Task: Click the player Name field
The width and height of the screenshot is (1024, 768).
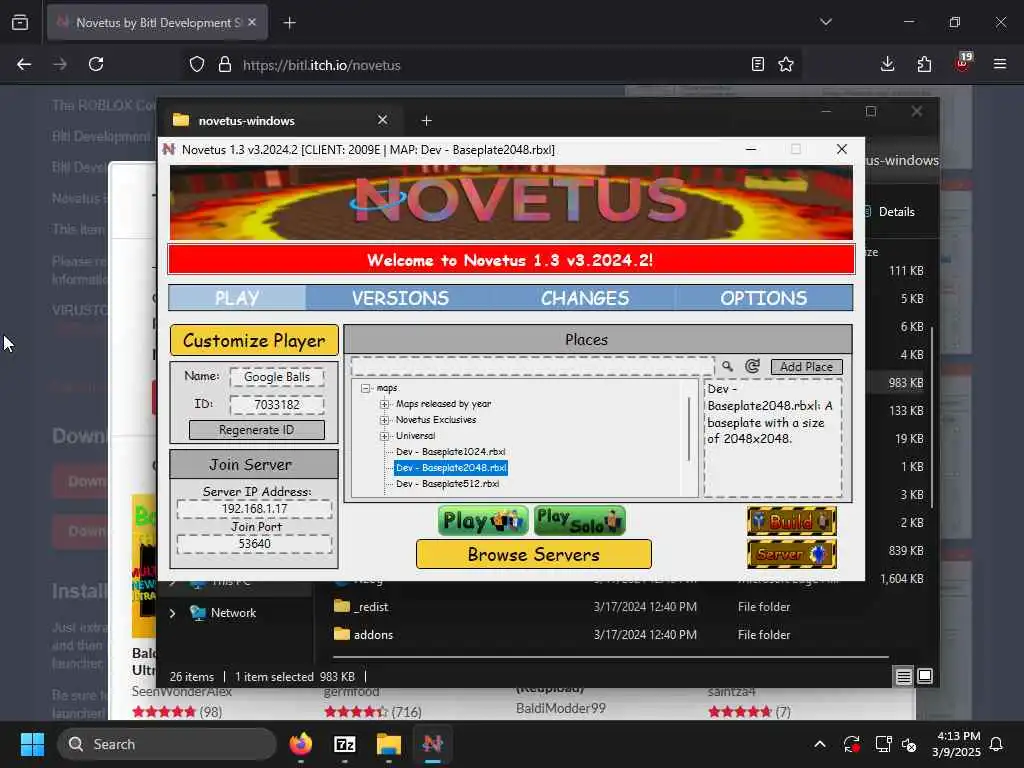Action: coord(277,377)
